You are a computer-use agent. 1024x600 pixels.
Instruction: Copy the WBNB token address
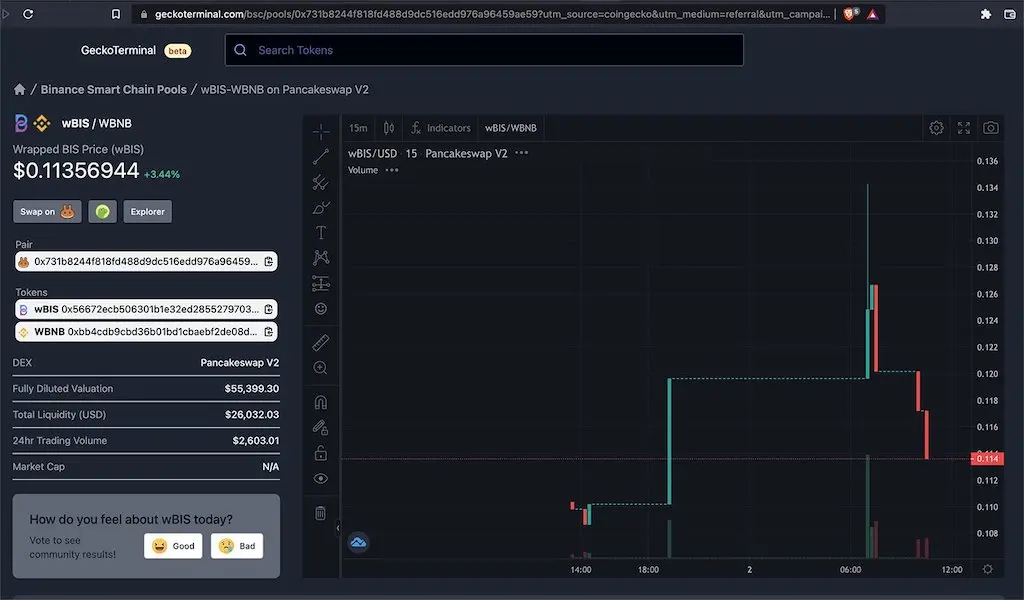coord(268,332)
